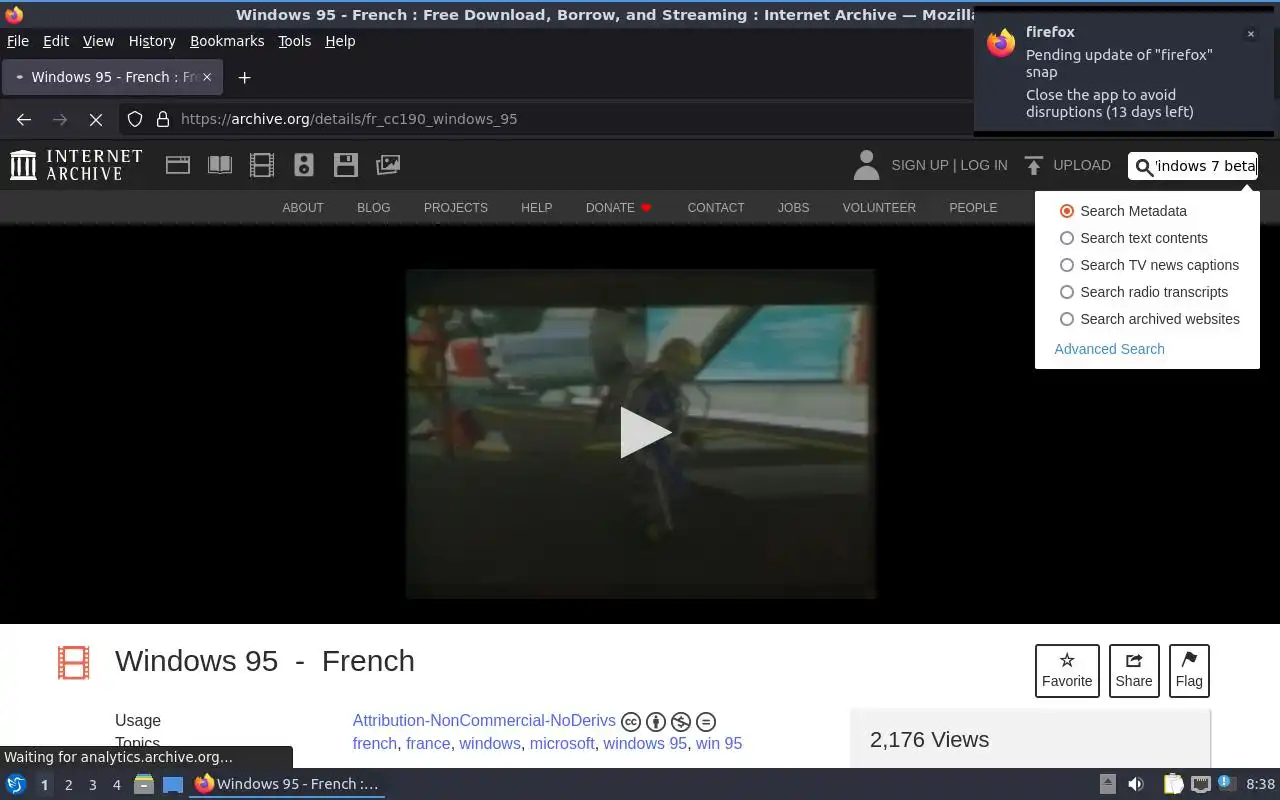Open the File menu
Screen dimensions: 1280x800
pos(18,41)
